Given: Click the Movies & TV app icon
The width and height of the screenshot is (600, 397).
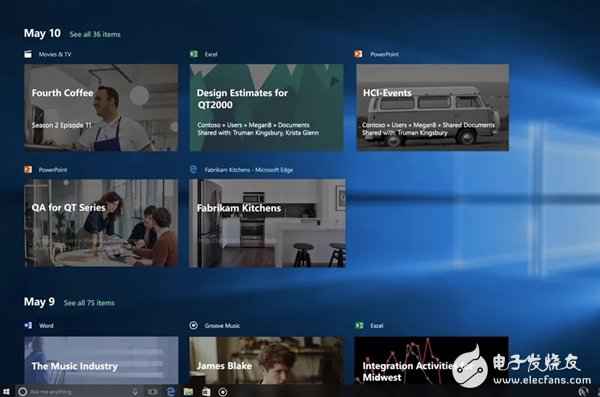Looking at the screenshot, I should (x=28, y=54).
